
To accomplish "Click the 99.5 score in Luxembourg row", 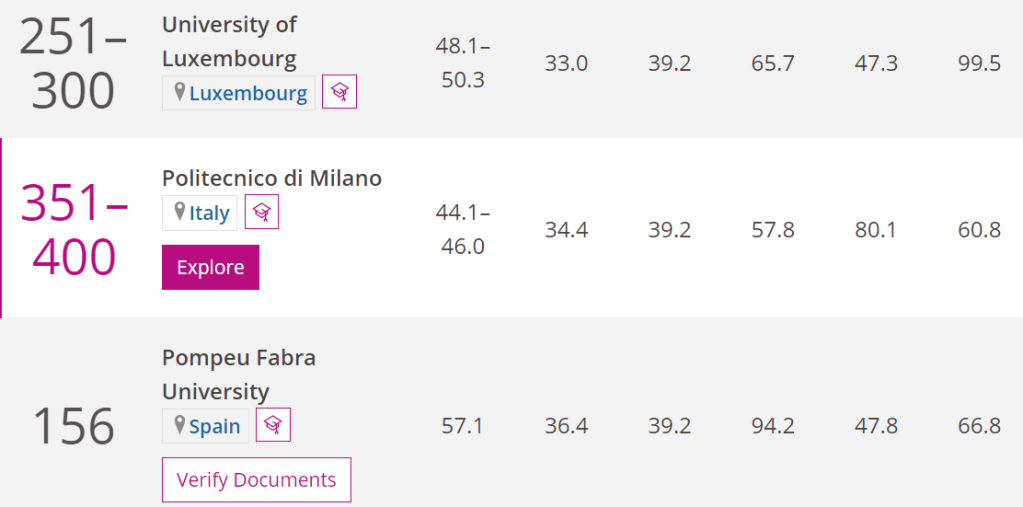I will (979, 64).
